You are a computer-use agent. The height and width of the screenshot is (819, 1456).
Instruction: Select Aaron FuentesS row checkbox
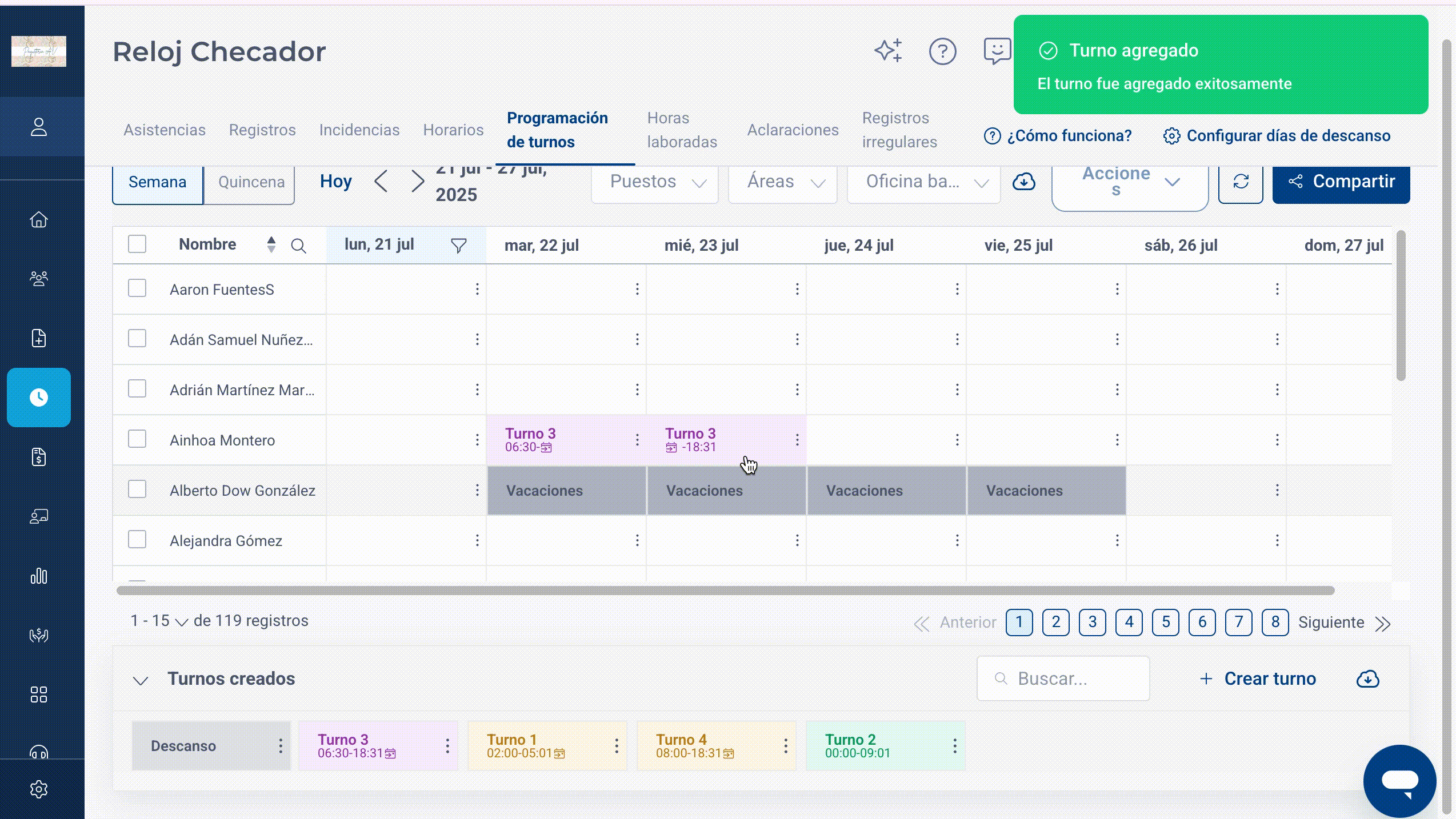137,288
